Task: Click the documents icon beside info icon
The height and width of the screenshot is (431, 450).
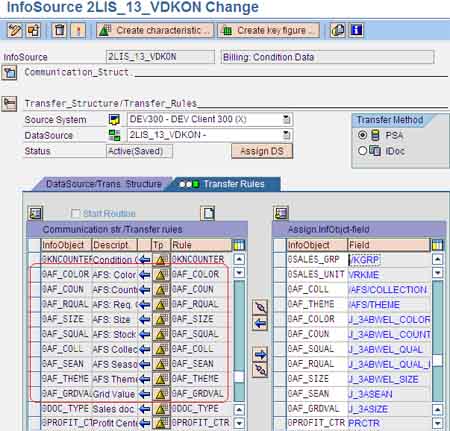Action: pyautogui.click(x=337, y=31)
